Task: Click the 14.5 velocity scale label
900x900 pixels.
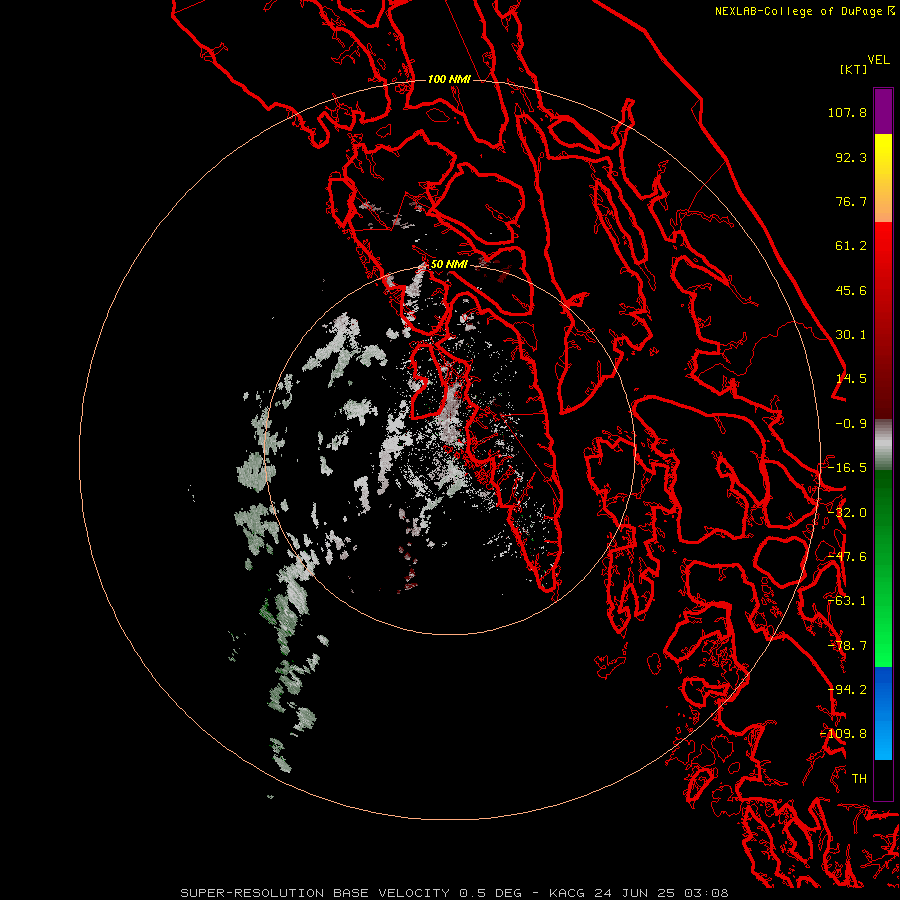Action: pos(851,379)
